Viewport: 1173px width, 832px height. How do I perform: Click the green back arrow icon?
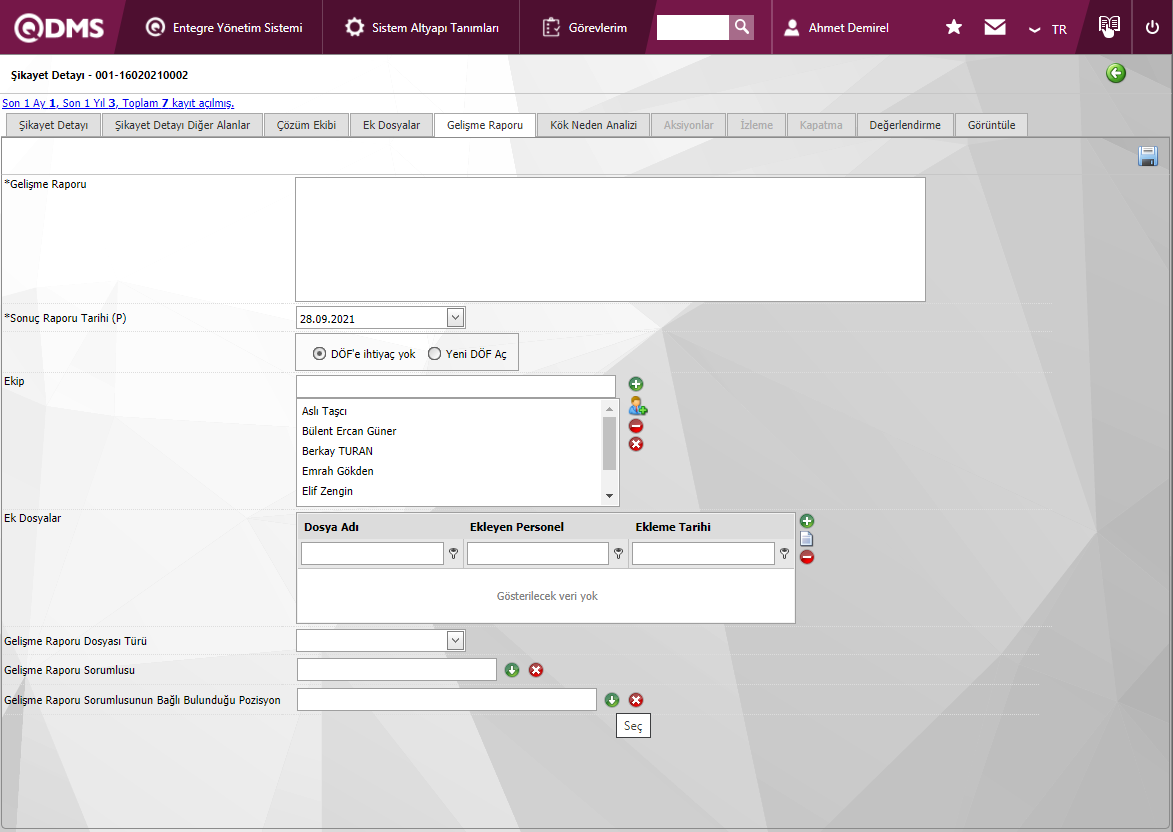point(1115,73)
